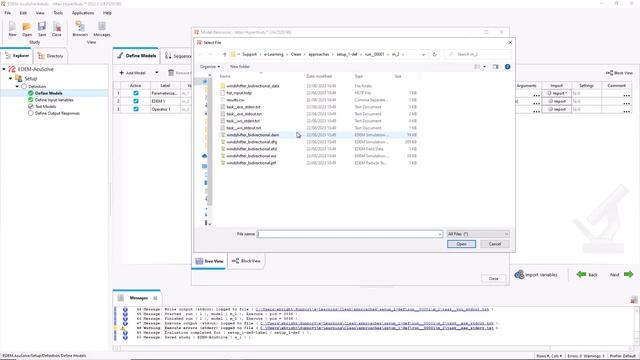Screen dimensions: 640x360
Task: Open the Organize dropdown in Select File dialog
Action: click(x=210, y=67)
